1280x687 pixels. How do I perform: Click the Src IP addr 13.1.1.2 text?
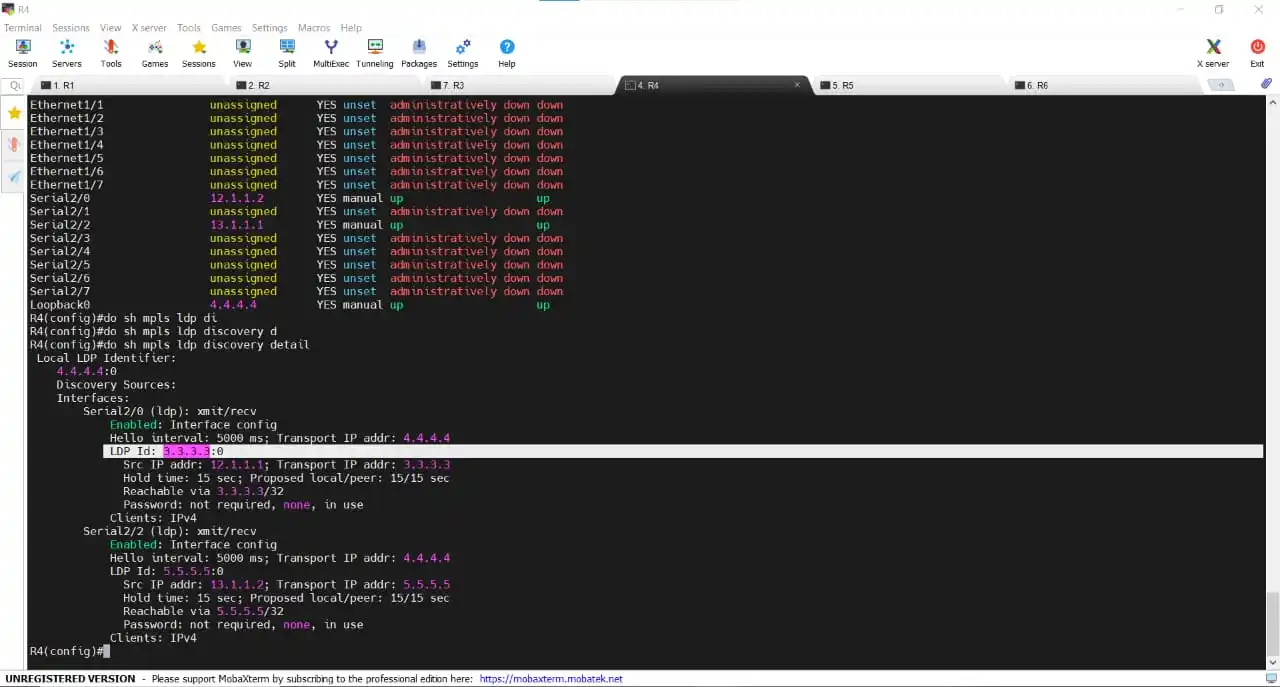196,585
